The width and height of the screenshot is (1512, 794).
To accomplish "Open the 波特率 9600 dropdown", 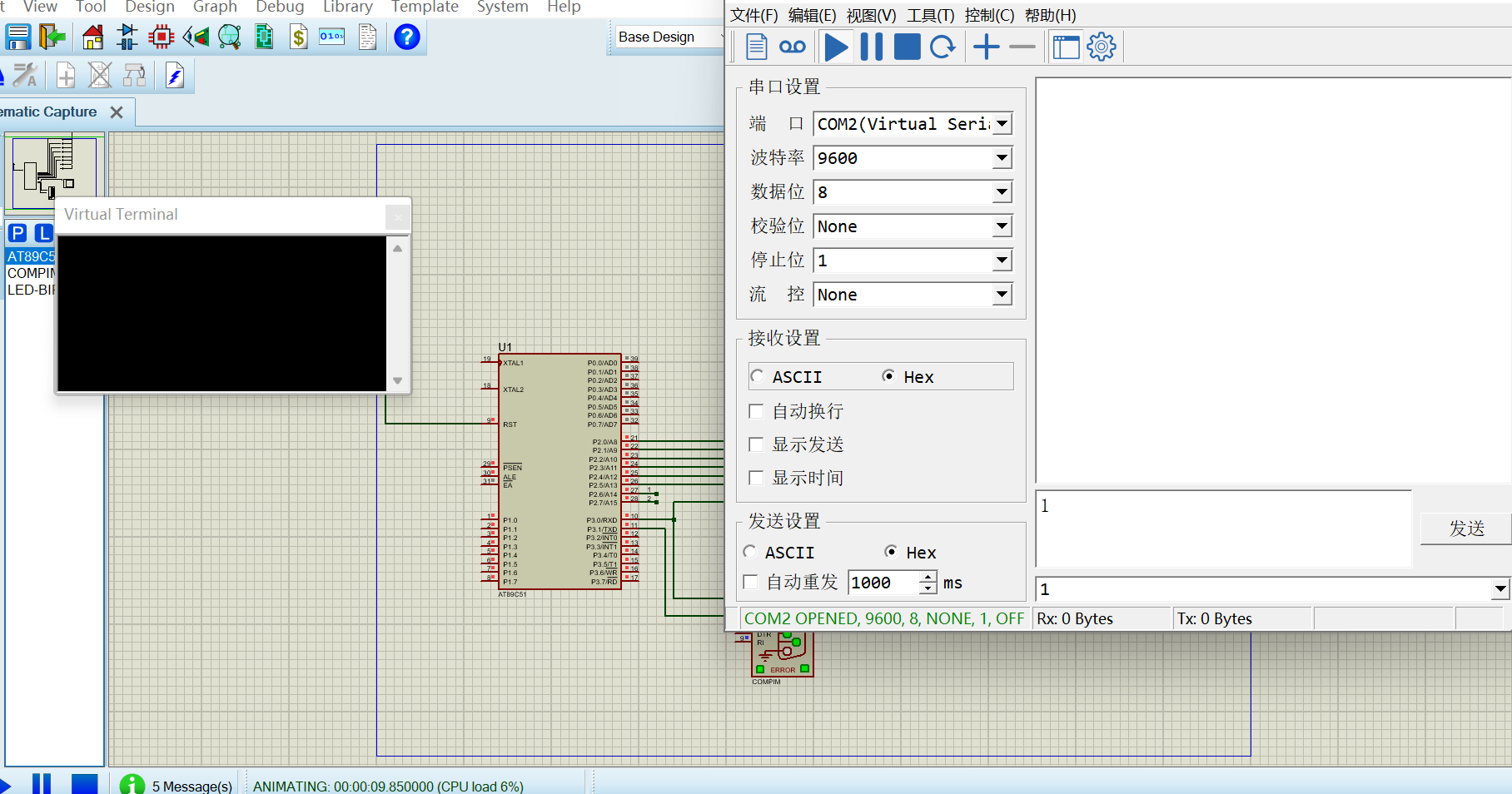I will 1002,158.
